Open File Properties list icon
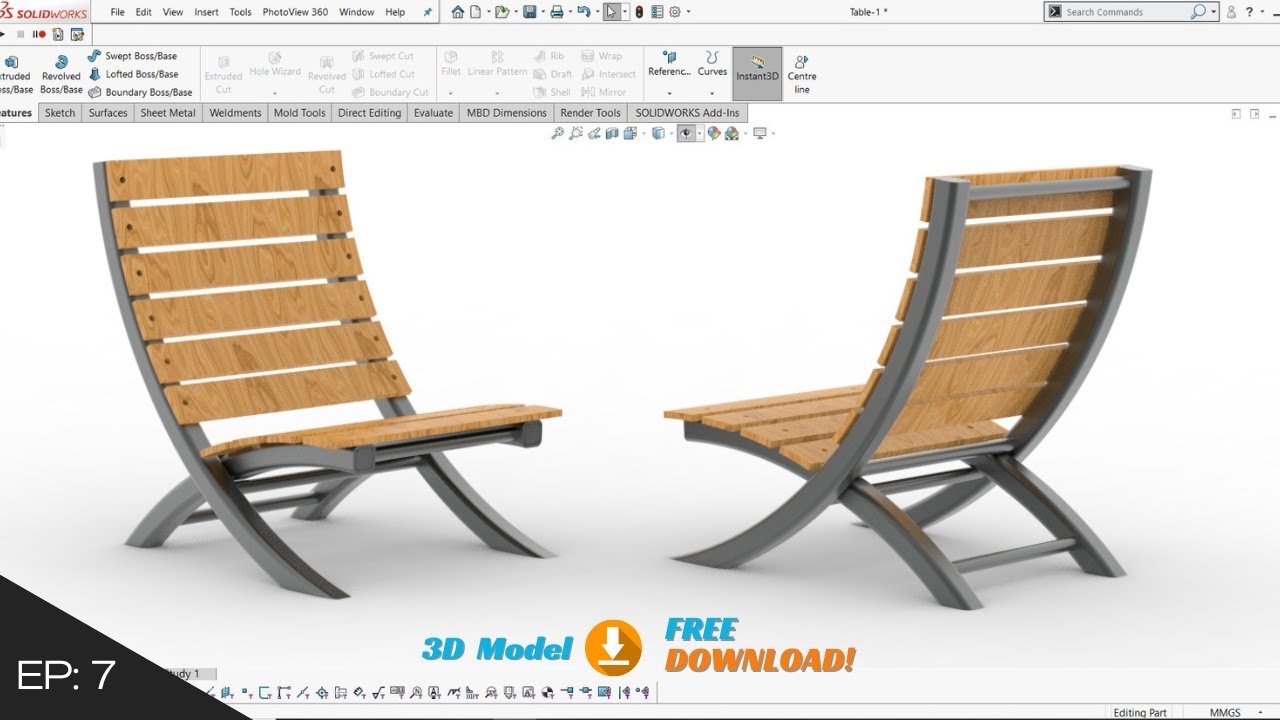The width and height of the screenshot is (1280, 720). pyautogui.click(x=657, y=12)
